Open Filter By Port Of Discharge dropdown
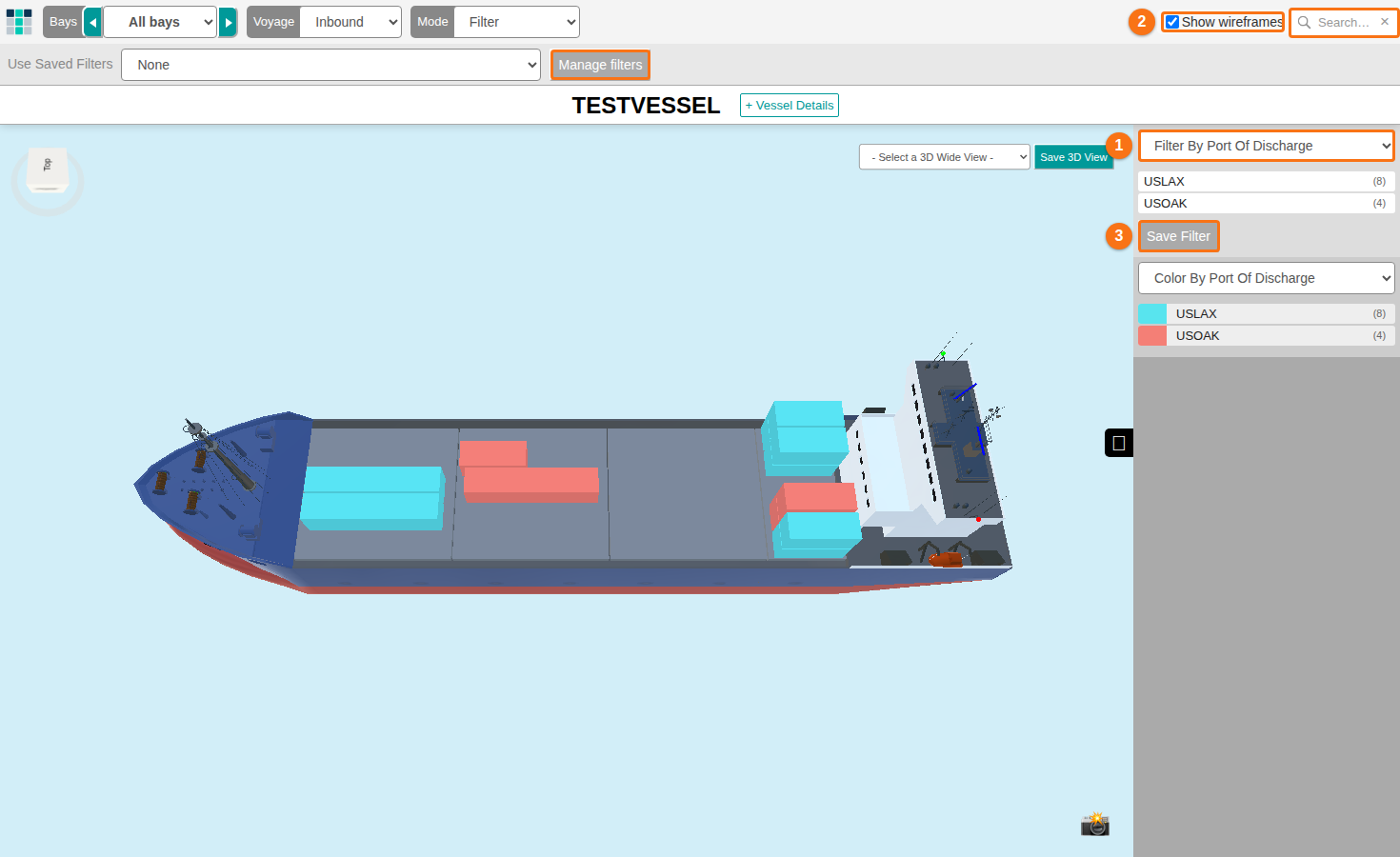 pyautogui.click(x=1267, y=146)
